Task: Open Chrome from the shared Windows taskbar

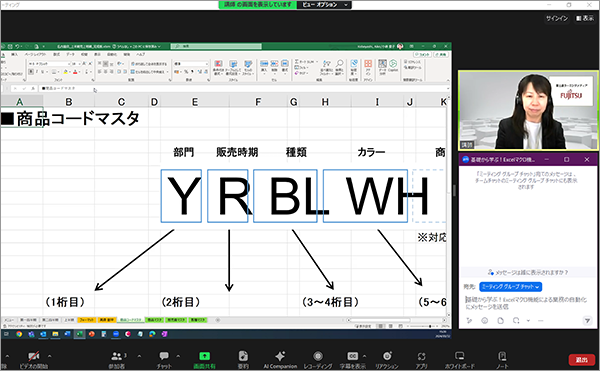Action: click(19, 334)
